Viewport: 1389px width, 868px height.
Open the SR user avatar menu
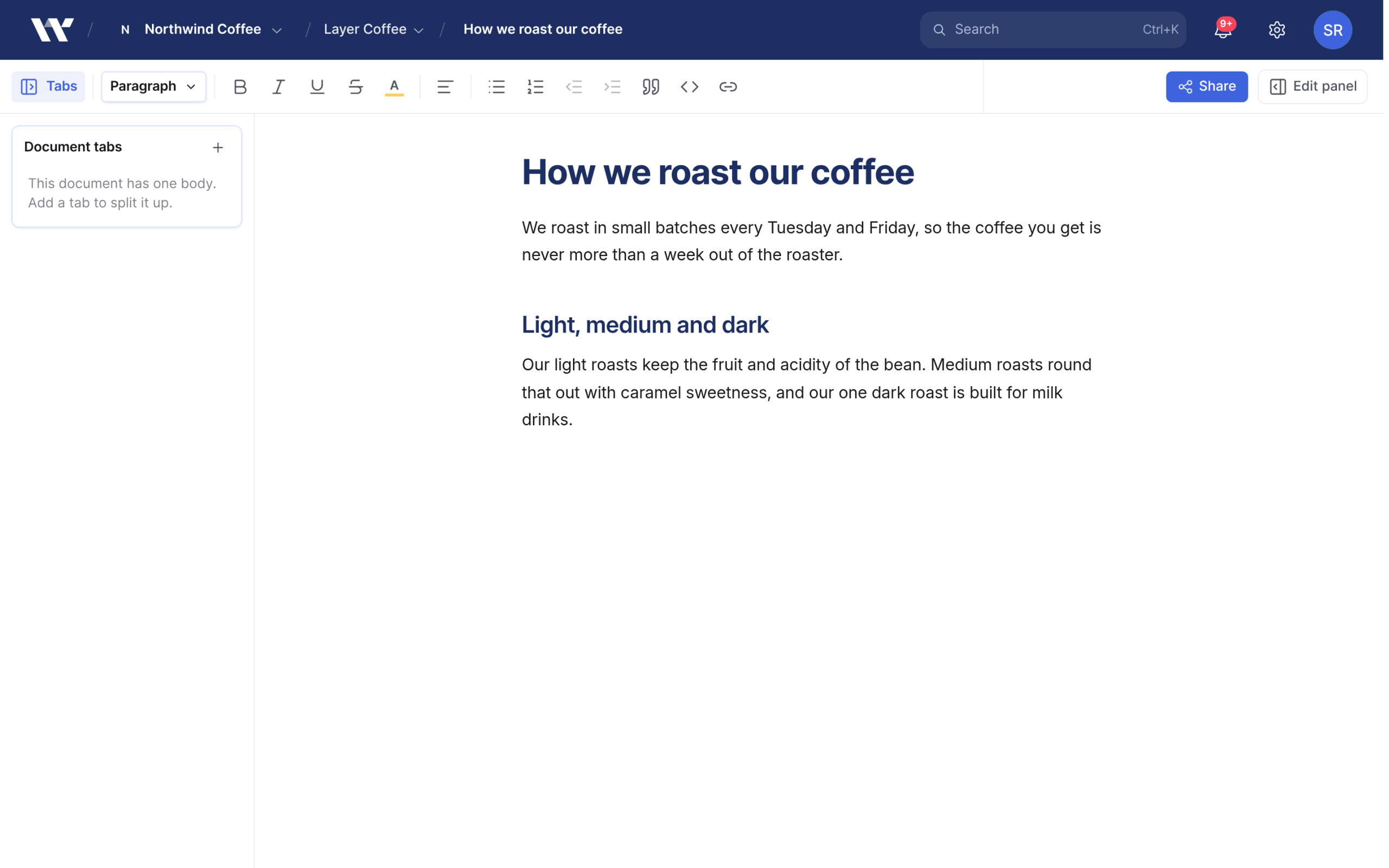pos(1333,30)
